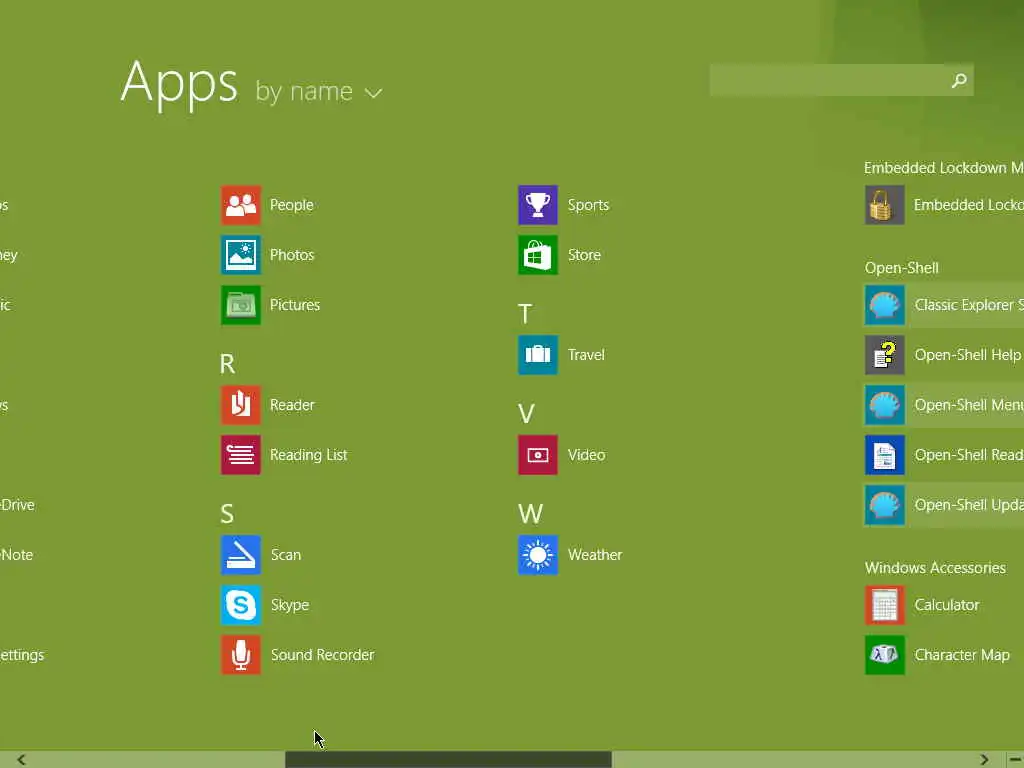1024x768 pixels.
Task: Jump to the V letter group header
Action: click(x=526, y=414)
